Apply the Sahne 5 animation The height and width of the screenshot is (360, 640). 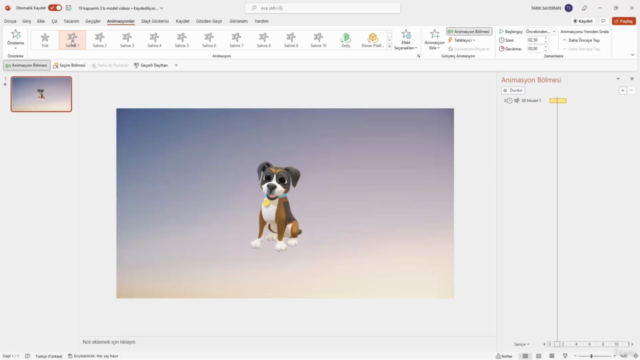[x=182, y=40]
